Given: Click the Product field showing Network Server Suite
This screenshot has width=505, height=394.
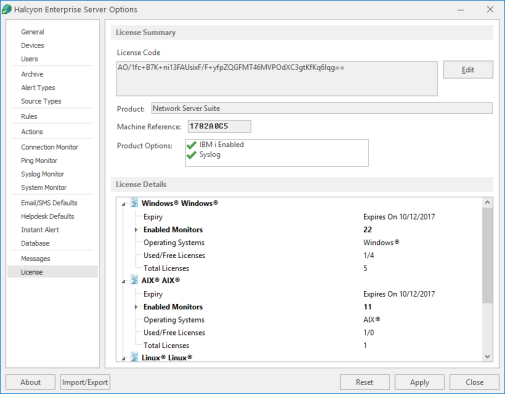Looking at the screenshot, I should (x=322, y=108).
